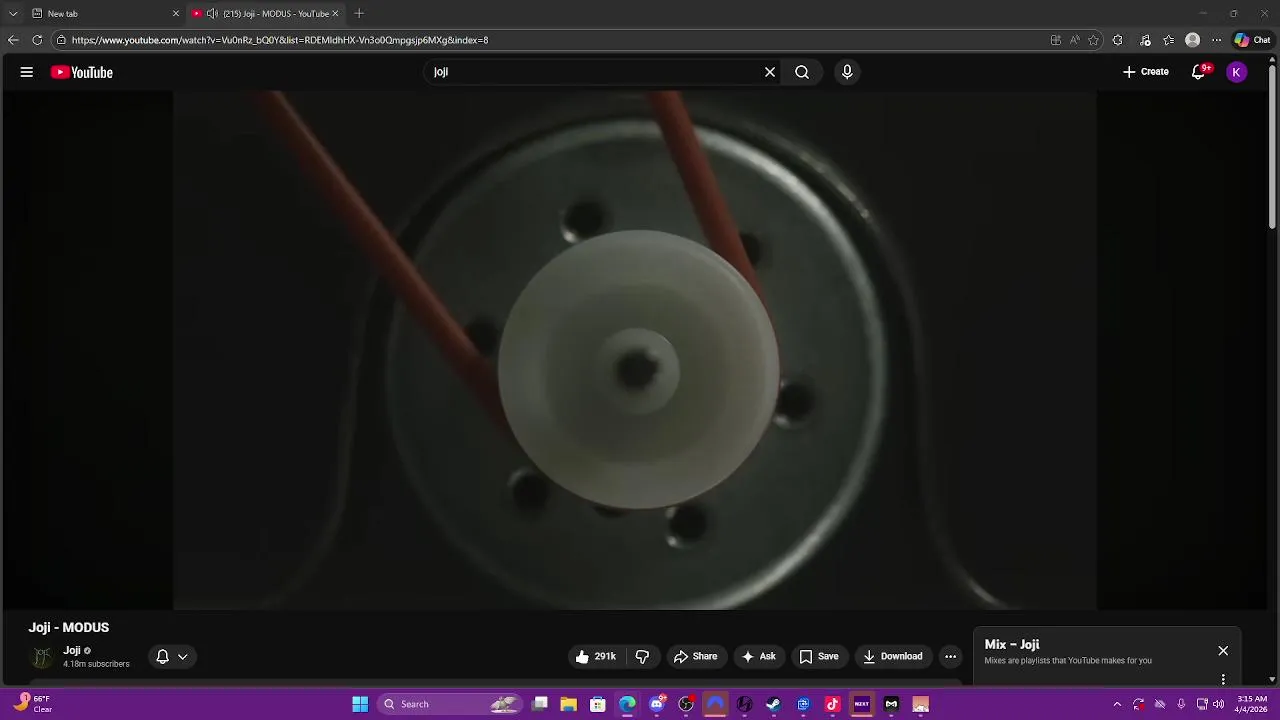The height and width of the screenshot is (720, 1280).
Task: Add this page to browser favorites star
Action: pos(1093,40)
